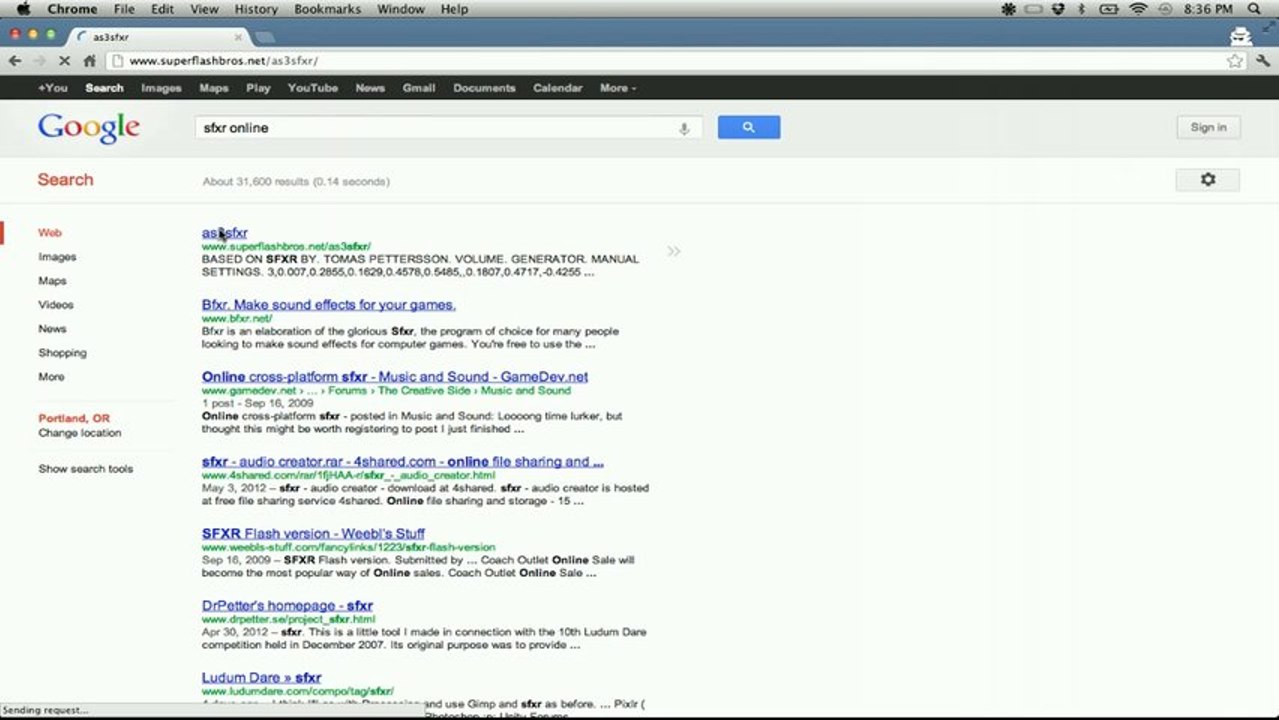Click the Bluetooth icon in menu bar

click(x=1081, y=9)
